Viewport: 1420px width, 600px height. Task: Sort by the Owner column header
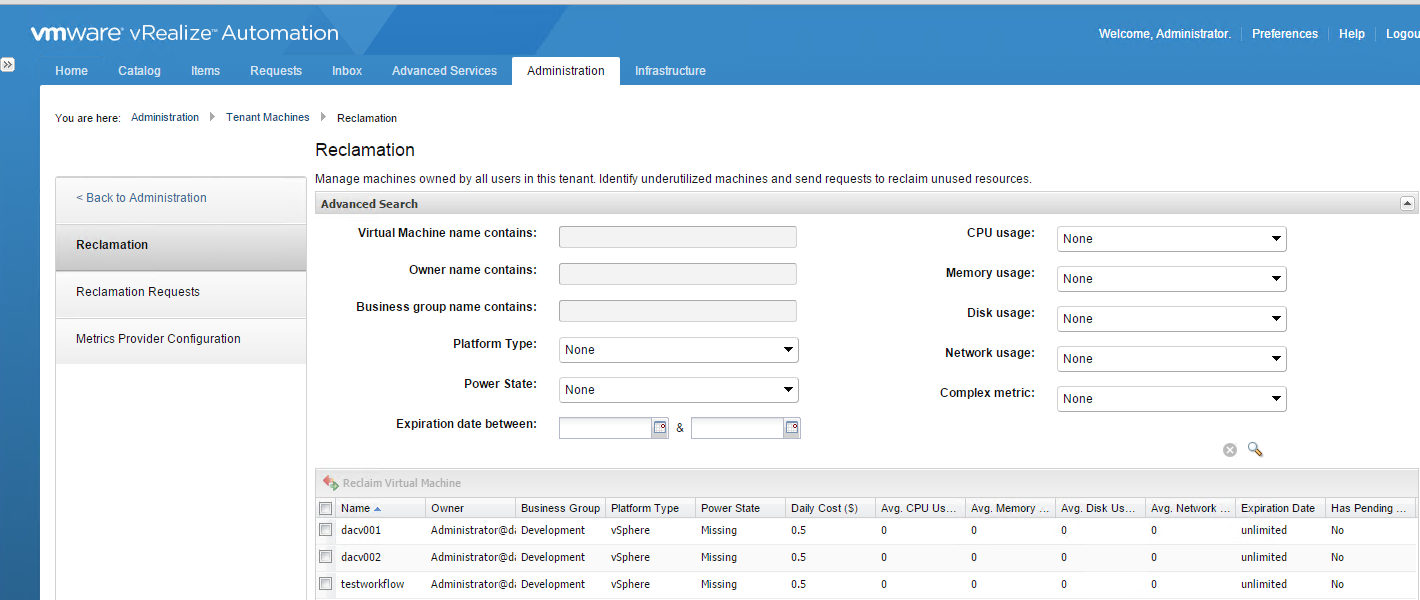(470, 508)
